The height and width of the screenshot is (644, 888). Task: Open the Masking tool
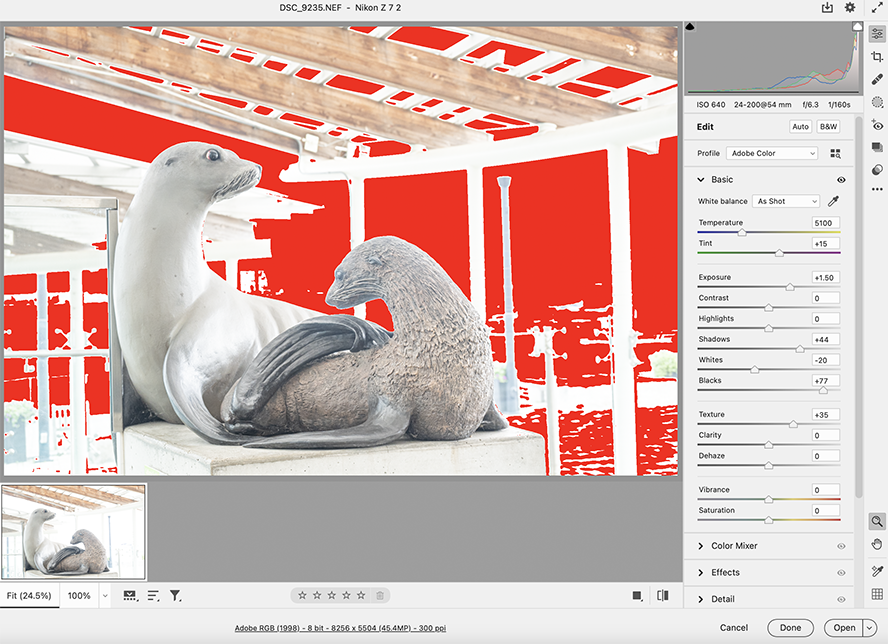point(877,102)
